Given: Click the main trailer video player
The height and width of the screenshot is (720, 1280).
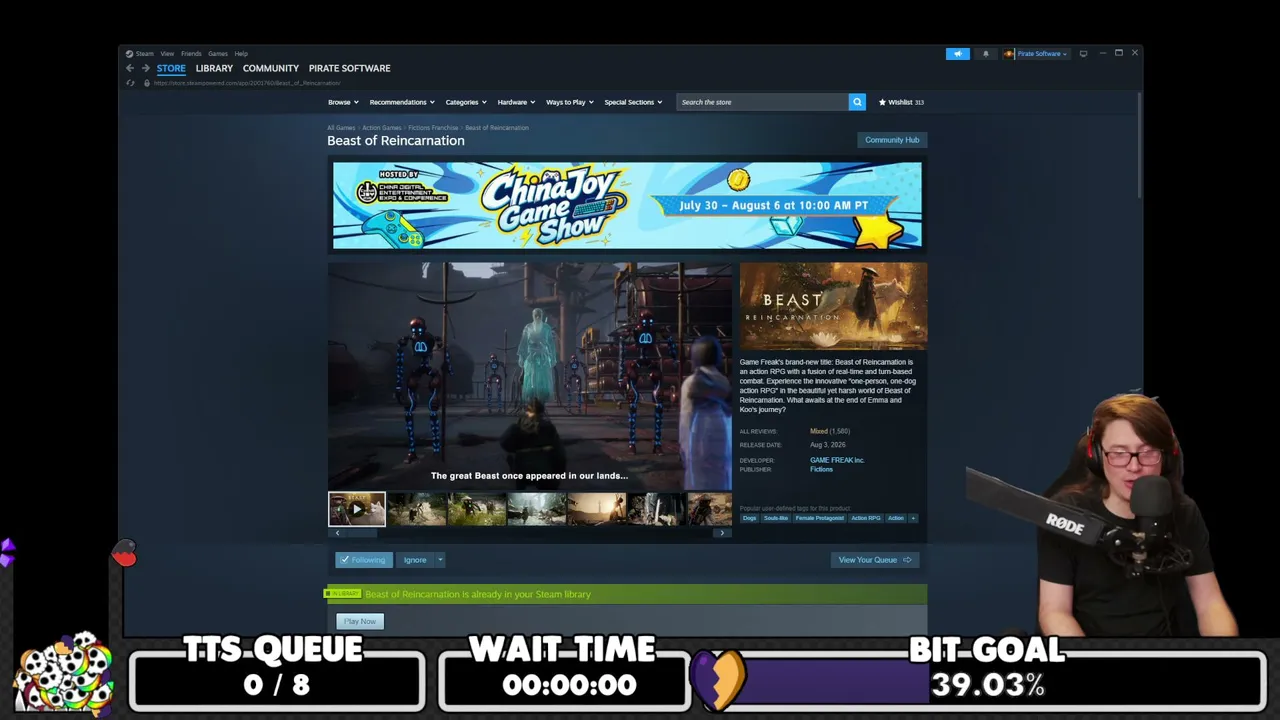Looking at the screenshot, I should tap(530, 376).
